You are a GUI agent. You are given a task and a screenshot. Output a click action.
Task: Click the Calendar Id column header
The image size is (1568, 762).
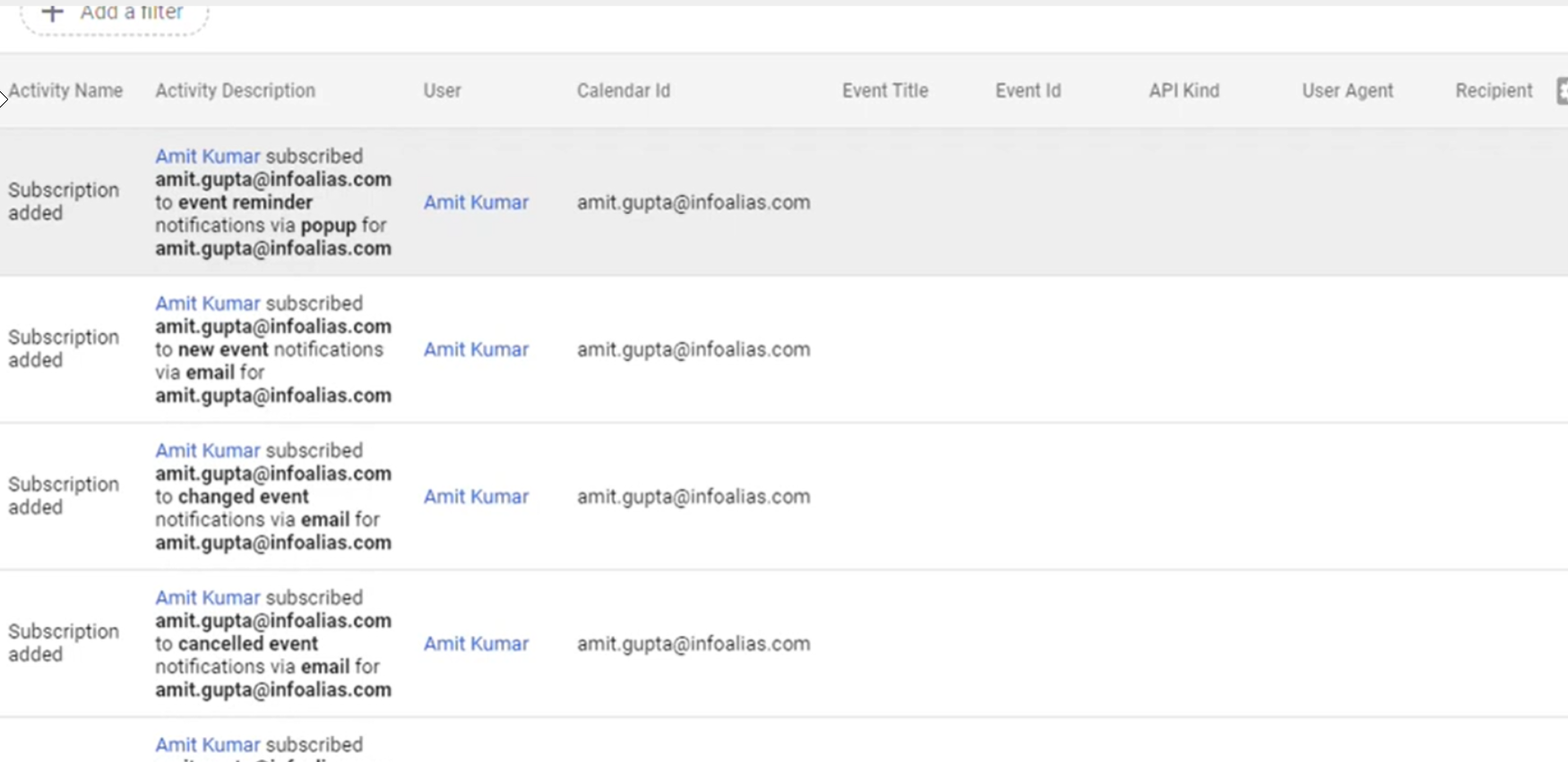pyautogui.click(x=624, y=90)
